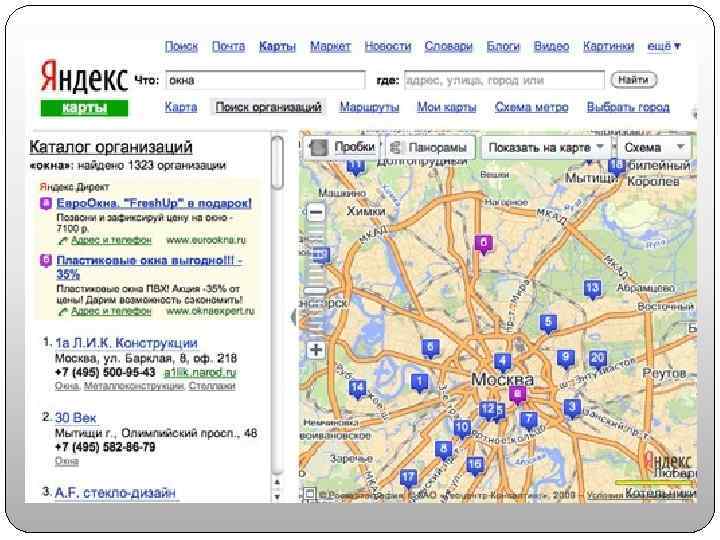Switch to the Мои карты tab

[x=446, y=107]
